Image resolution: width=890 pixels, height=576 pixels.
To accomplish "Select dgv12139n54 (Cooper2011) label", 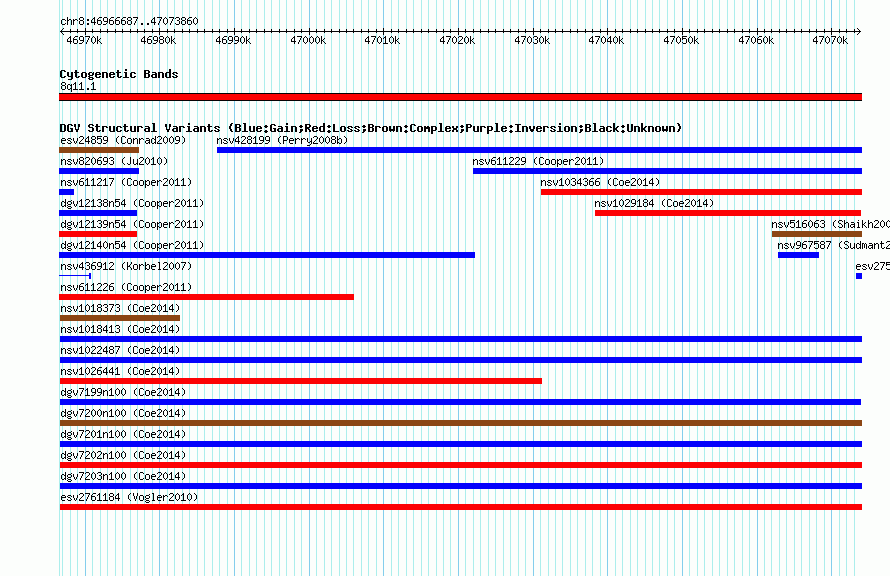I will (x=132, y=224).
